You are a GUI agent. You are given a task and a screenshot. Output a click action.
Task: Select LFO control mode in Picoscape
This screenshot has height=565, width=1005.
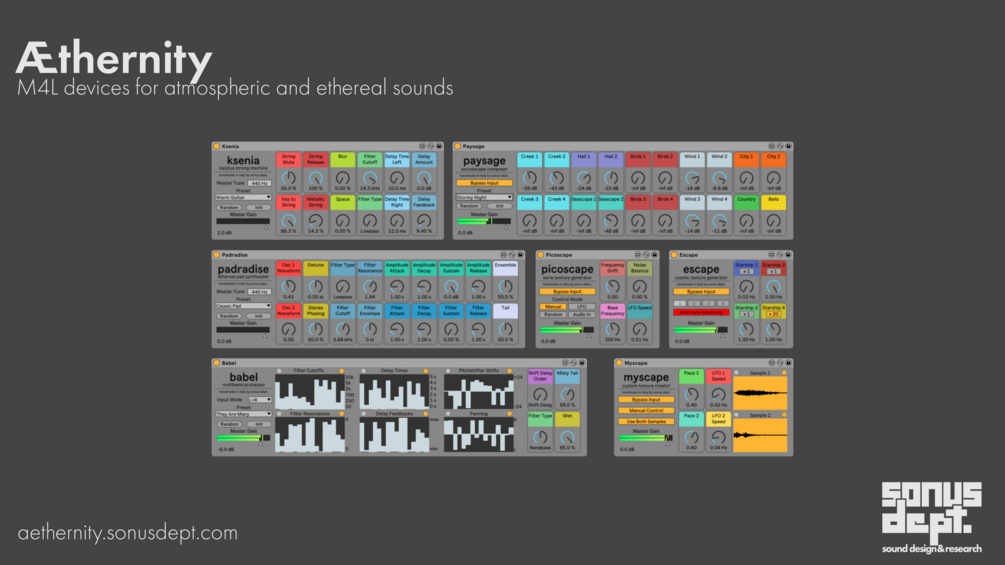click(581, 307)
